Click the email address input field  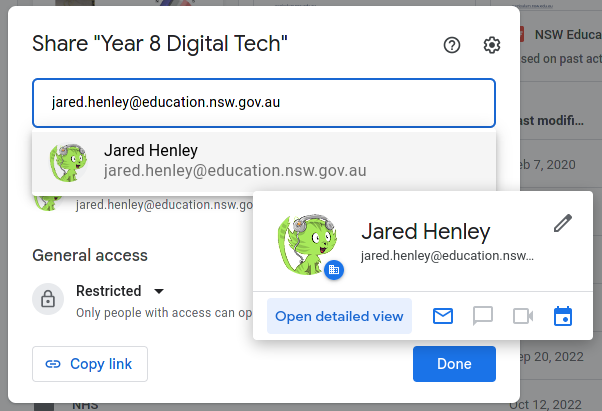[264, 103]
